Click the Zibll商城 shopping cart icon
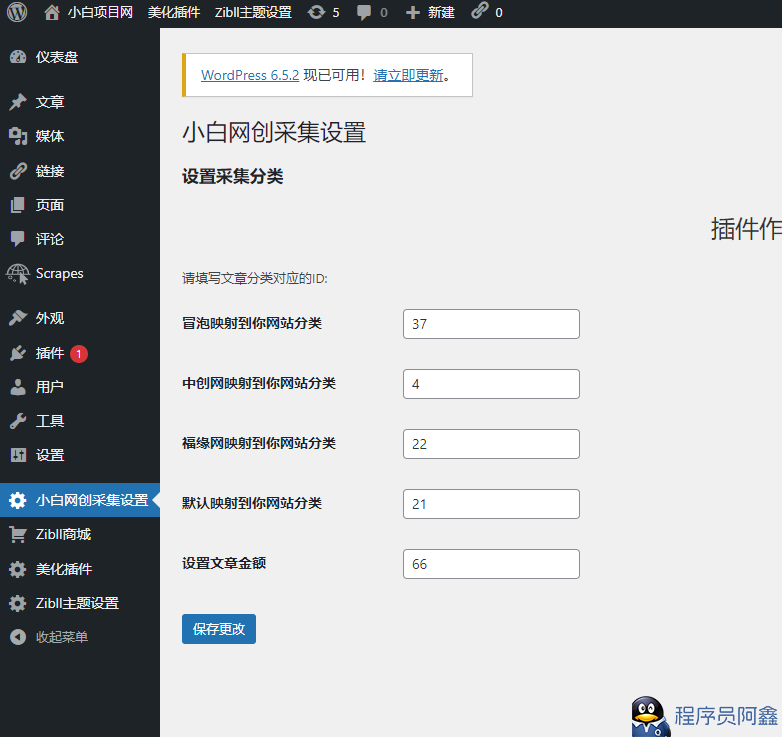Image resolution: width=782 pixels, height=737 pixels. tap(18, 535)
